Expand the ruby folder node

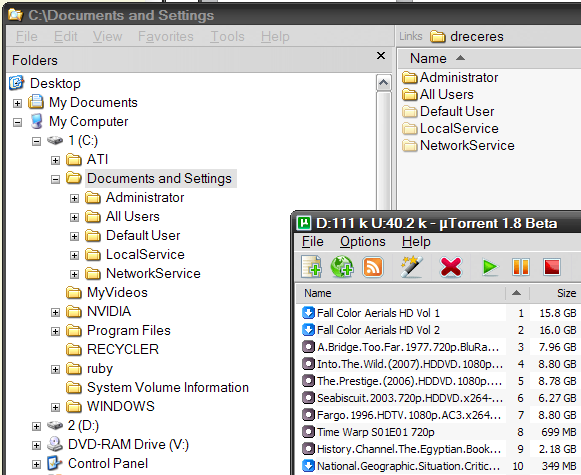click(55, 369)
